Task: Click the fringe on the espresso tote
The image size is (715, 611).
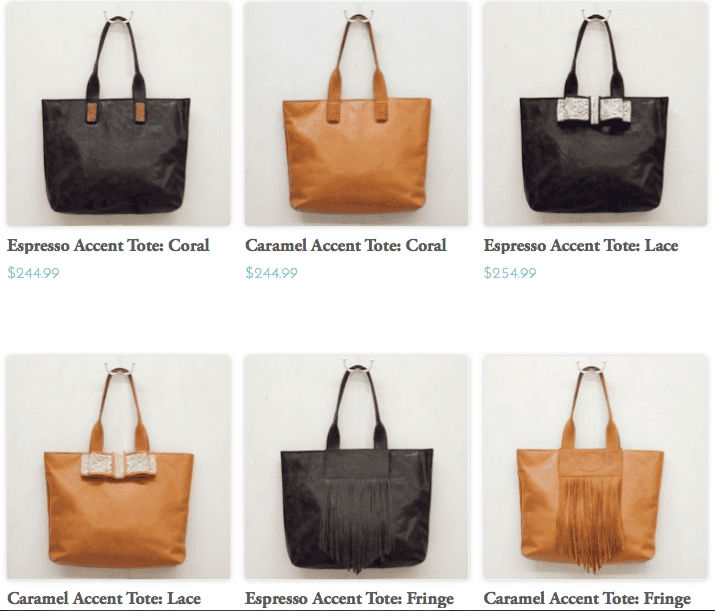Action: point(357,524)
